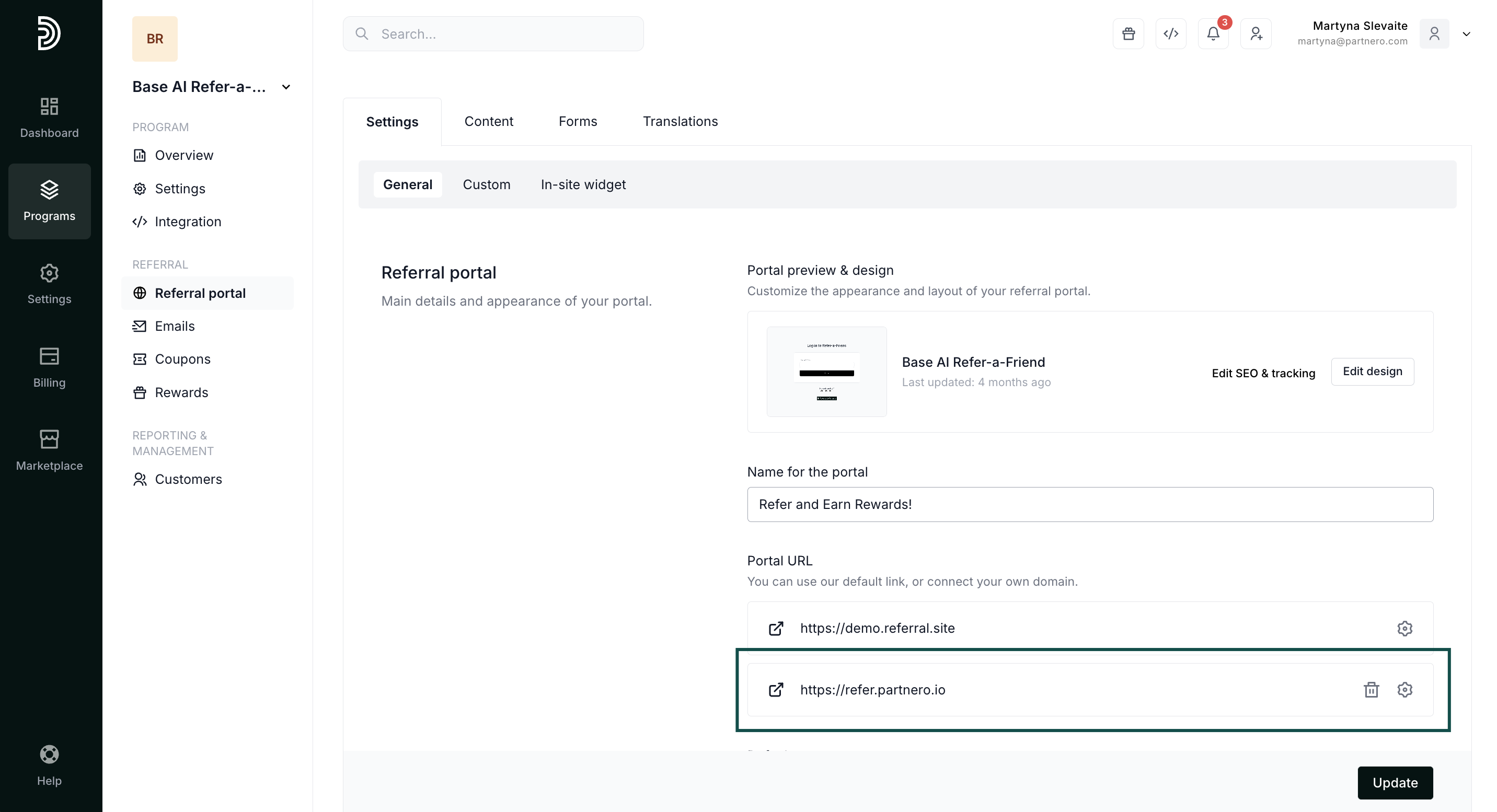Open notifications bell with 3 badge
The height and width of the screenshot is (812, 1497).
pyautogui.click(x=1213, y=33)
